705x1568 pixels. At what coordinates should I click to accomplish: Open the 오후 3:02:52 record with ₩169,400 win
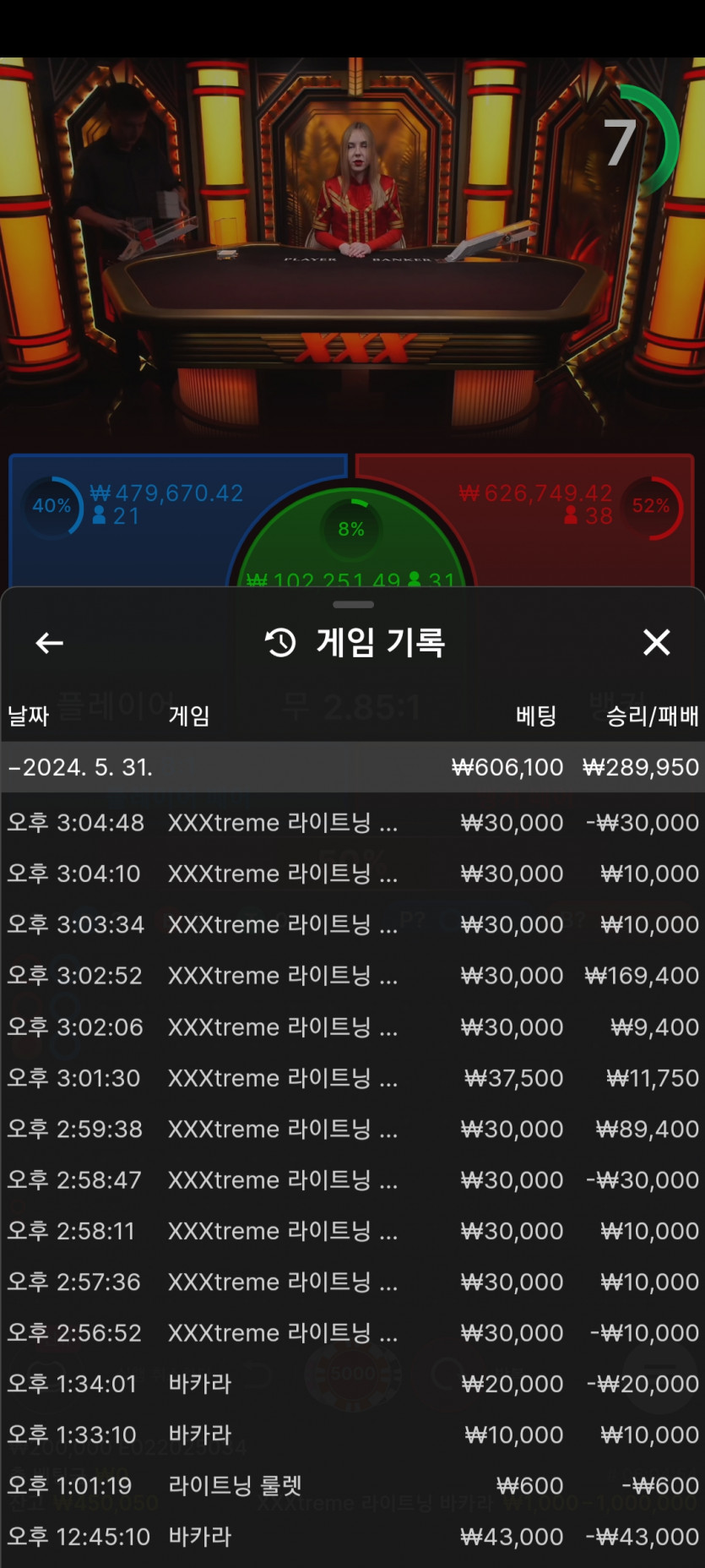353,976
